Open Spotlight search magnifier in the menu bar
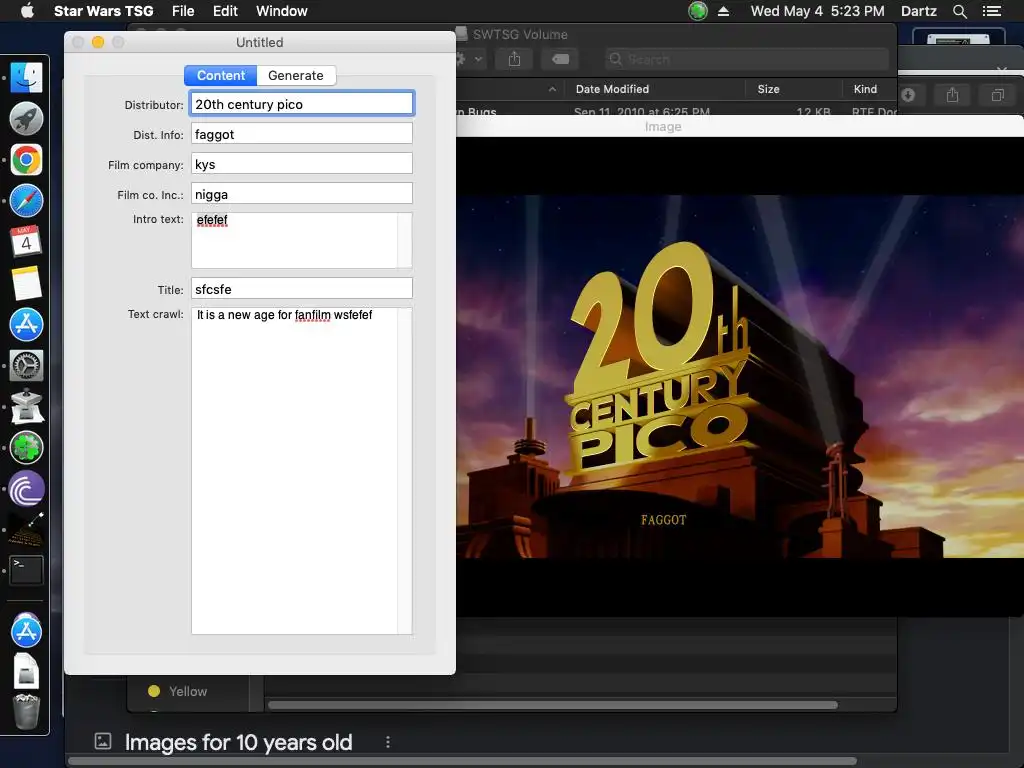The height and width of the screenshot is (768, 1024). tap(959, 11)
